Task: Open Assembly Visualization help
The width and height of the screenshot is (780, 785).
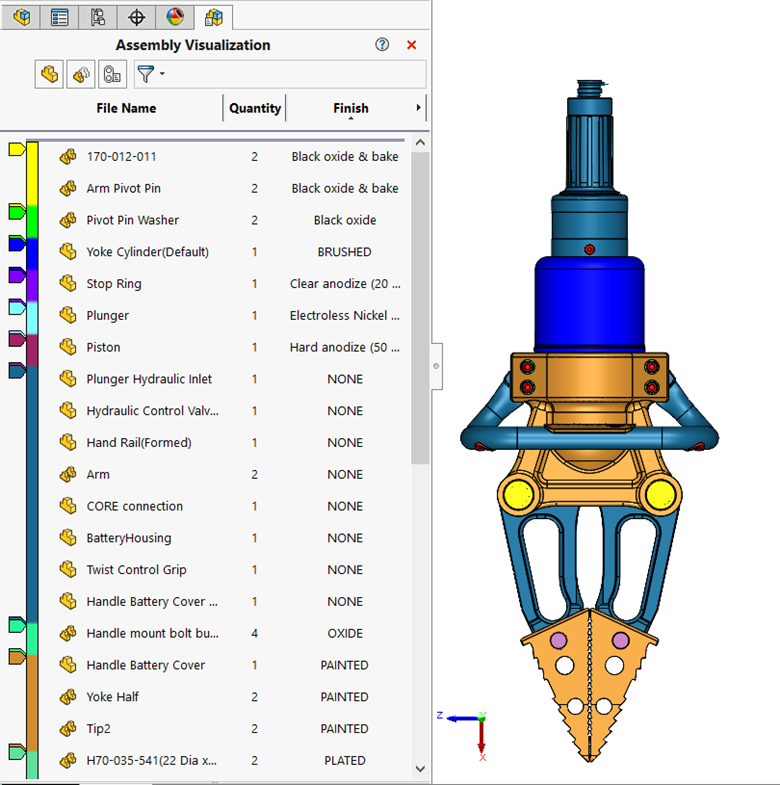Action: pyautogui.click(x=382, y=45)
